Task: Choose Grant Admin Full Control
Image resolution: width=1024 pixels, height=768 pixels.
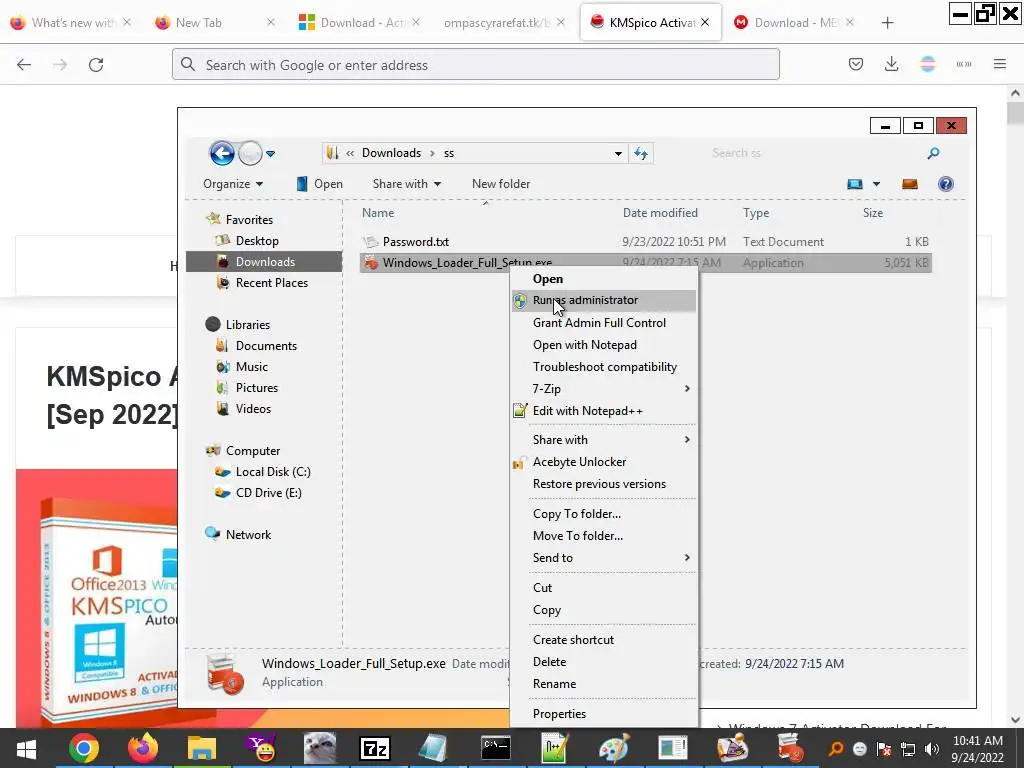Action: pos(599,323)
